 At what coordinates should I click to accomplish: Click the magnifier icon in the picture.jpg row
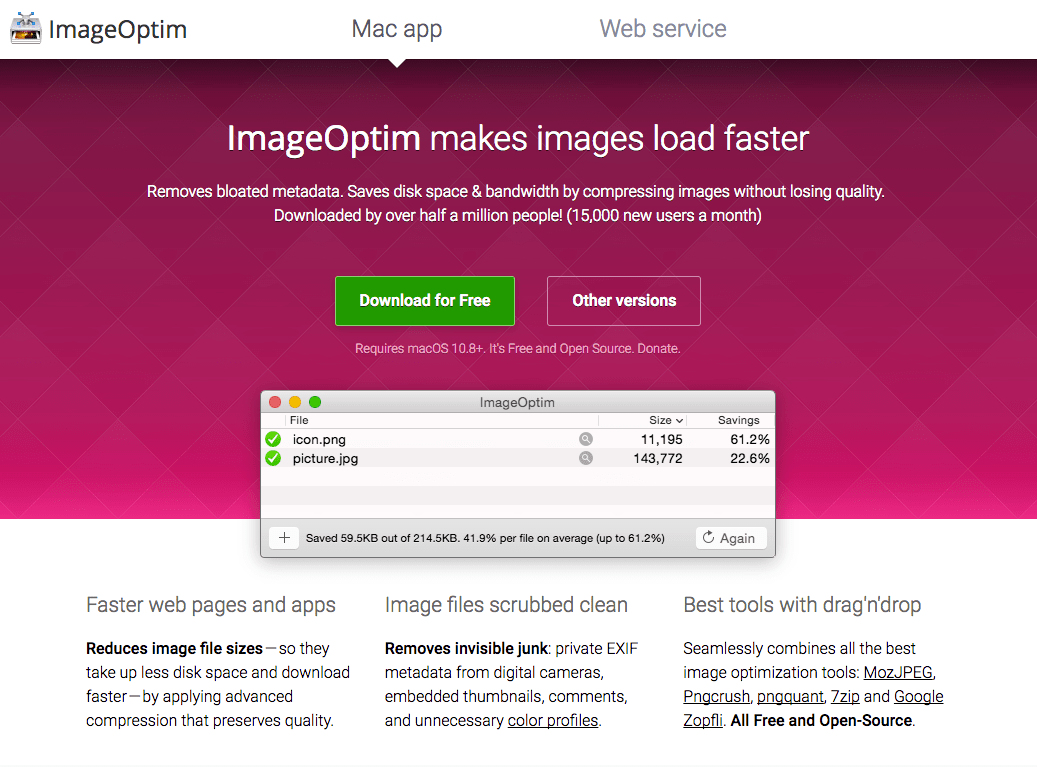click(586, 458)
